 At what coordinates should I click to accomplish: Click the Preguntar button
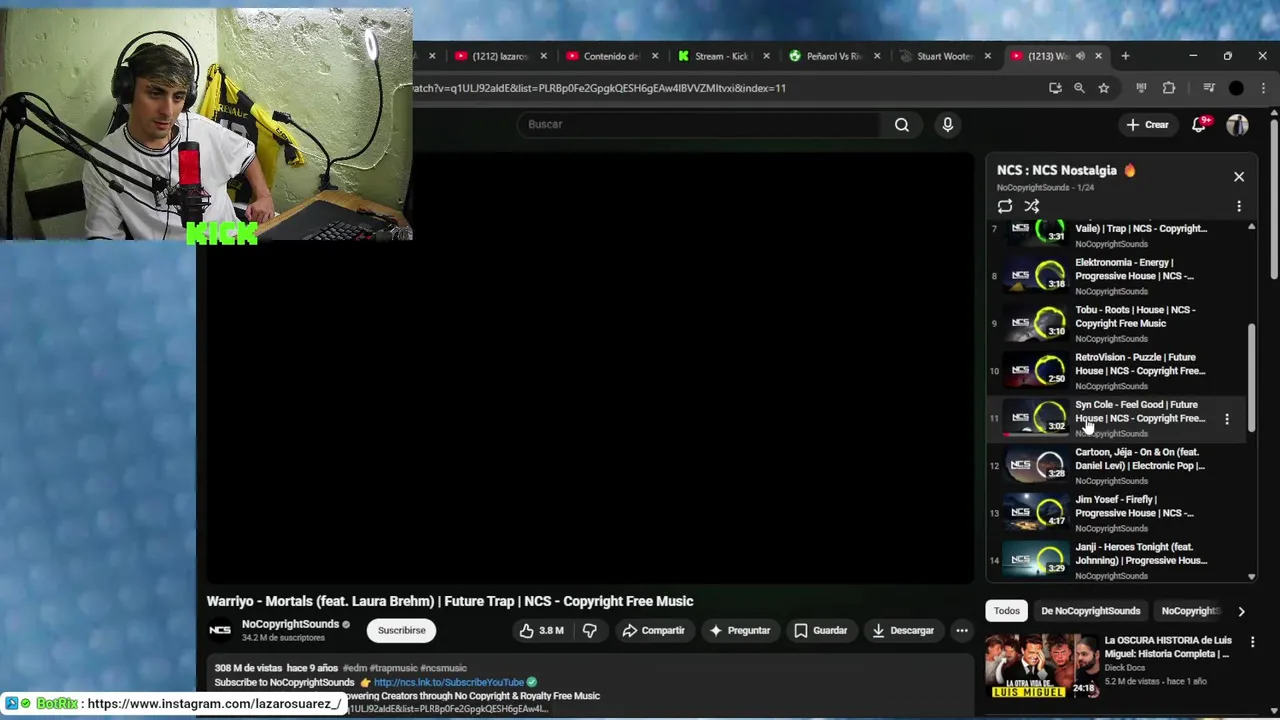point(739,631)
